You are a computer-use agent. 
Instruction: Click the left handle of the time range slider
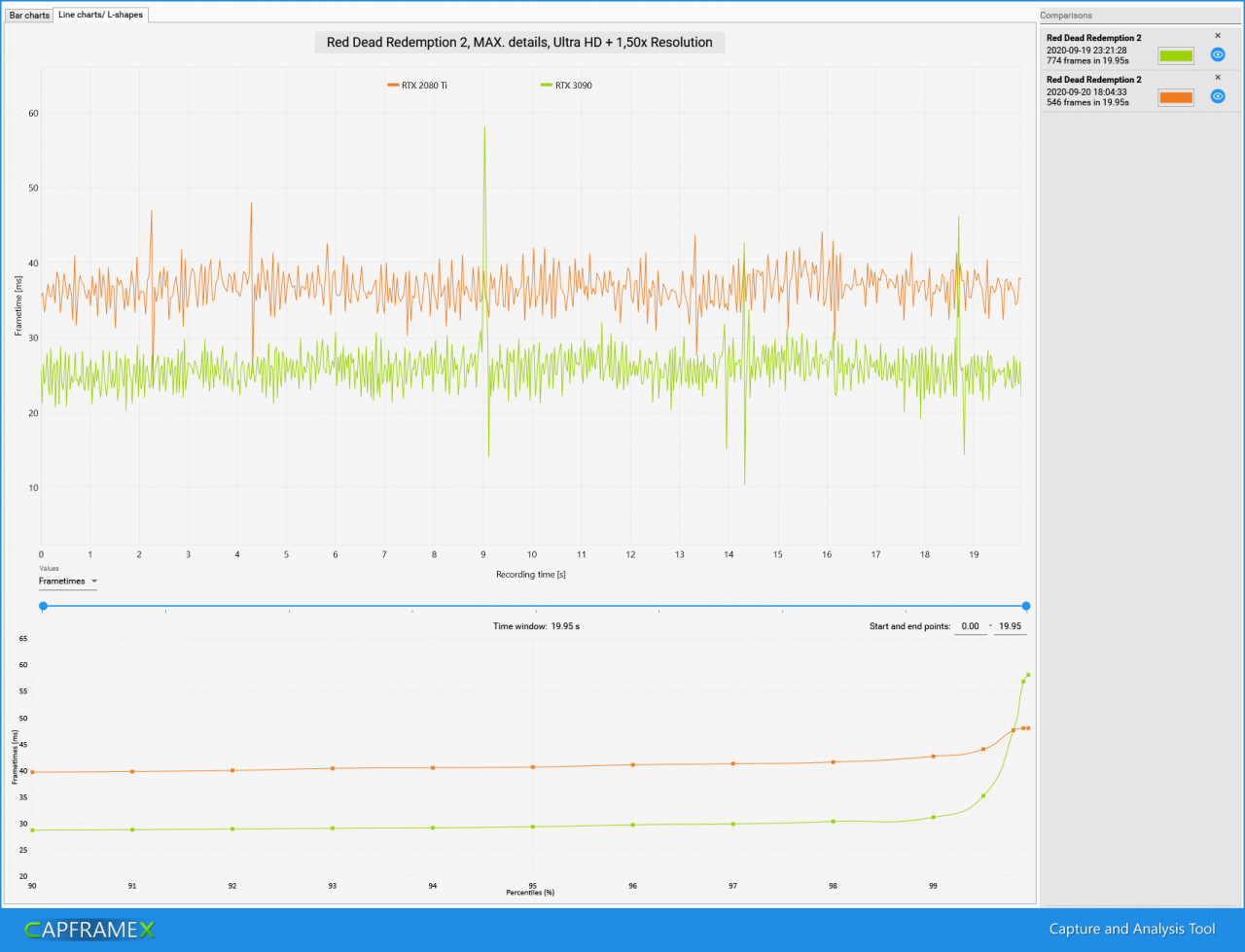pos(43,606)
